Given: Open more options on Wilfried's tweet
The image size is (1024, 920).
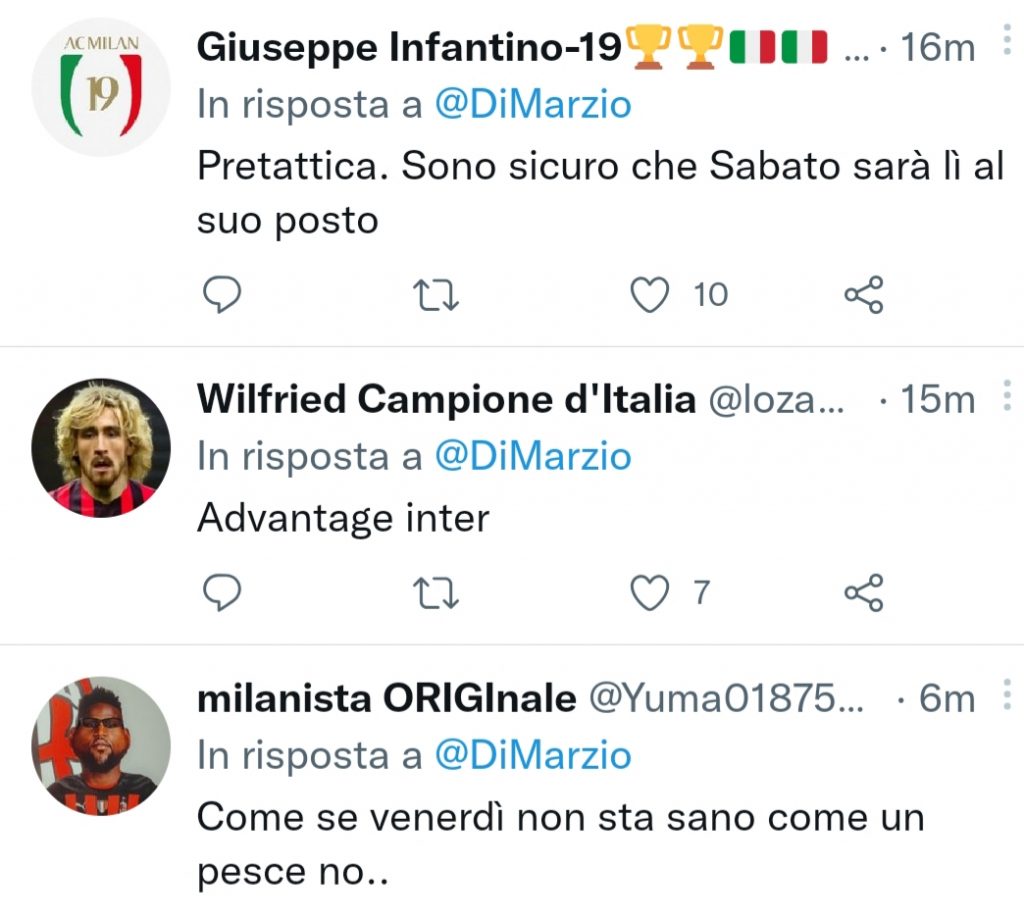Looking at the screenshot, I should click(x=1005, y=398).
